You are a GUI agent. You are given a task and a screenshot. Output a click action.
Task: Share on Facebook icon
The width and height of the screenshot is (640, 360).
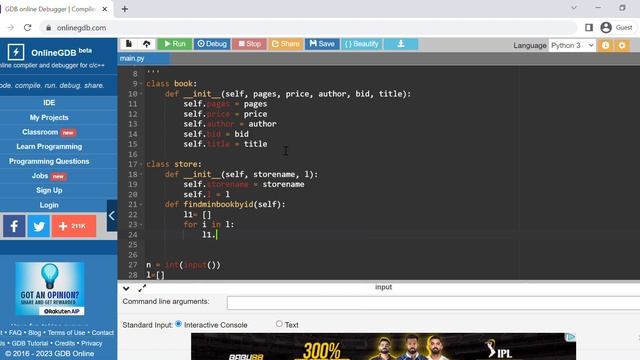click(14, 226)
